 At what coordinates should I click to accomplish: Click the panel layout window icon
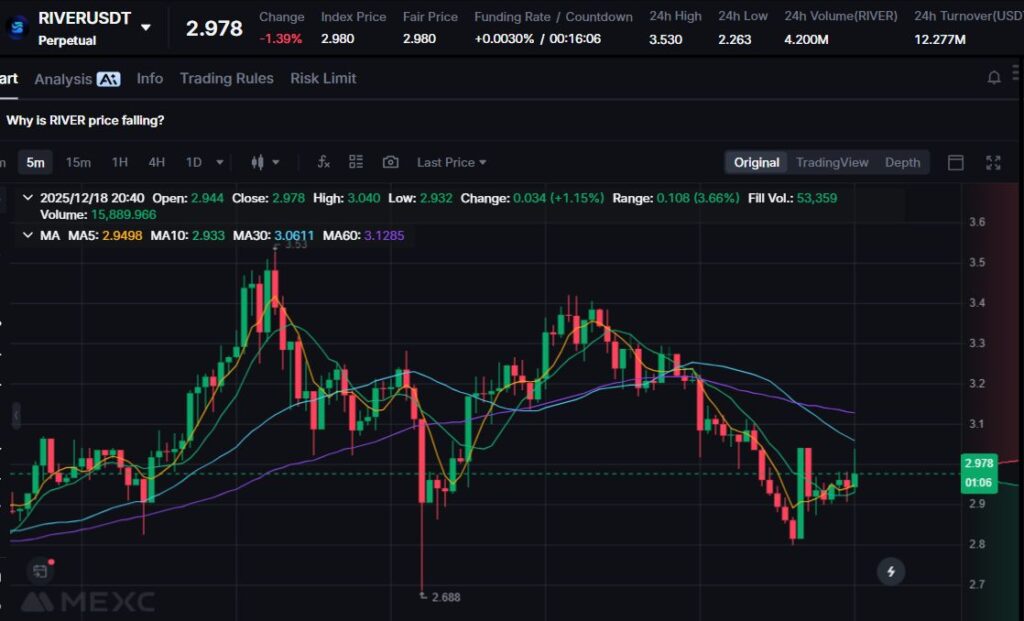point(956,162)
